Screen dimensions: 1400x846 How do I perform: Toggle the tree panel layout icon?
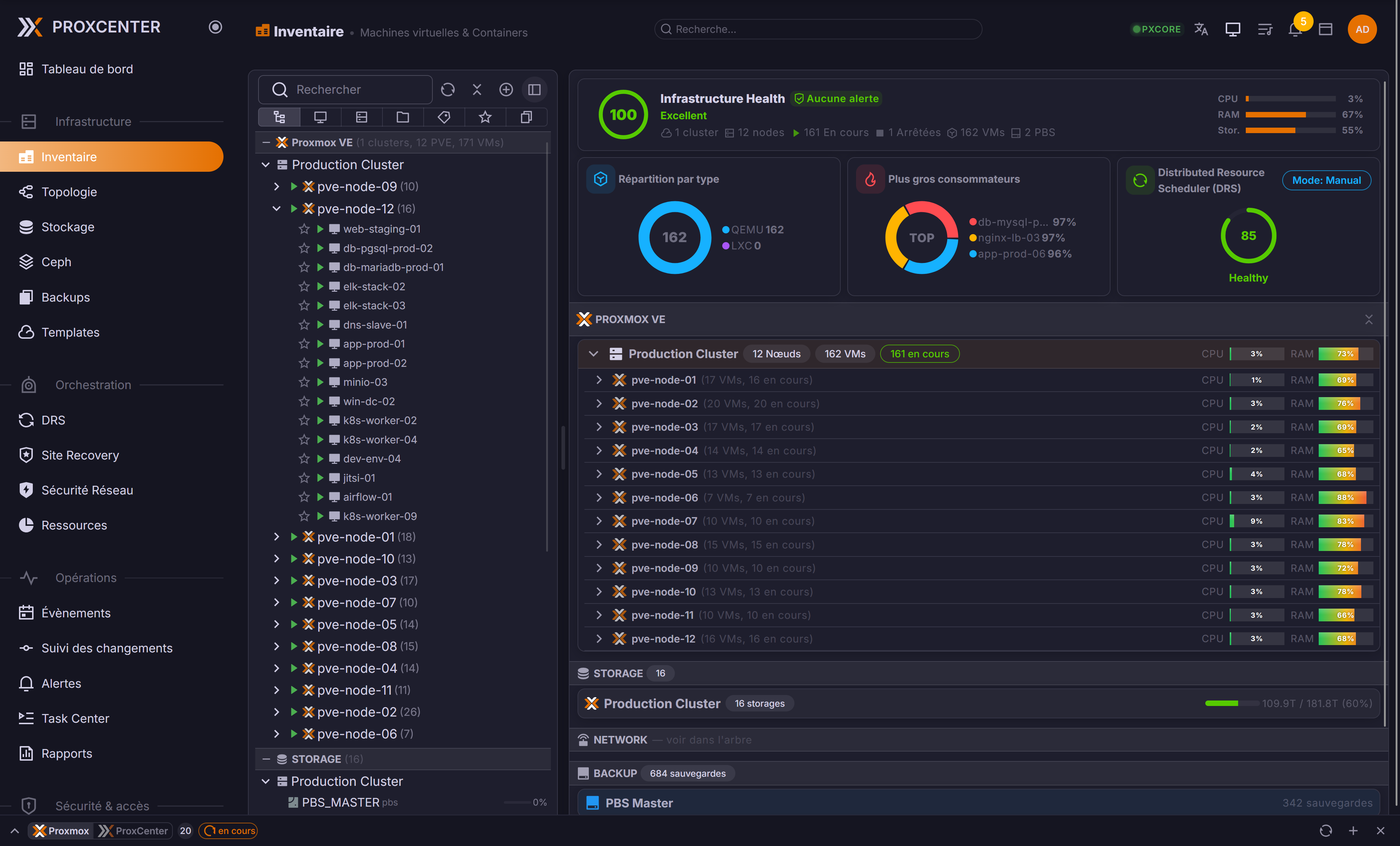(x=534, y=90)
